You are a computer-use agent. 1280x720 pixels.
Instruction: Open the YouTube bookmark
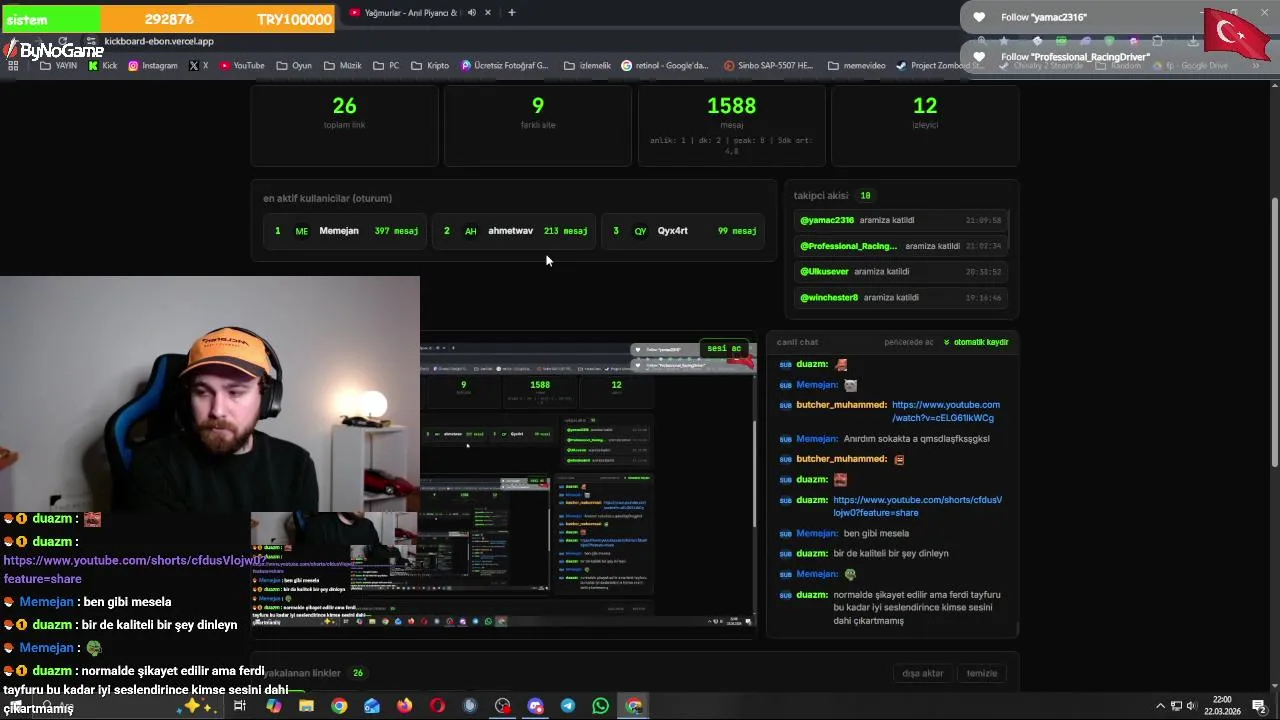pos(242,66)
